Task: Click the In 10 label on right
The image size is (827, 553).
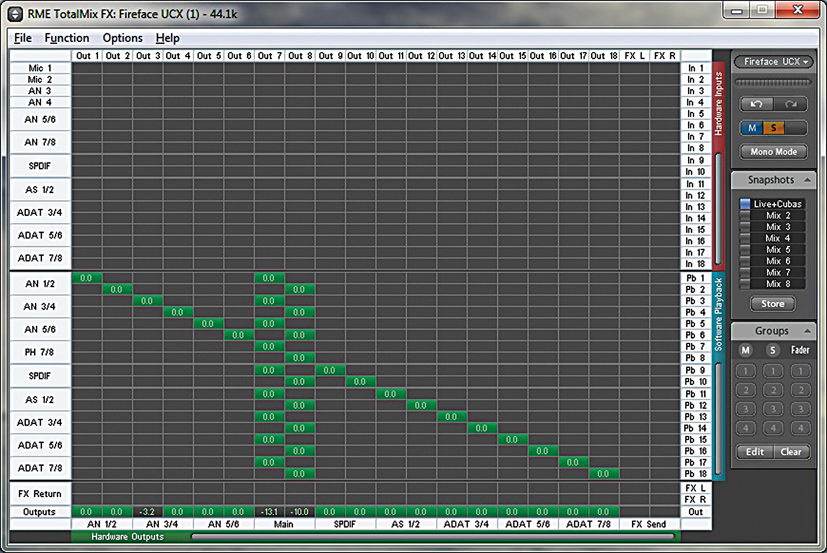Action: (696, 171)
